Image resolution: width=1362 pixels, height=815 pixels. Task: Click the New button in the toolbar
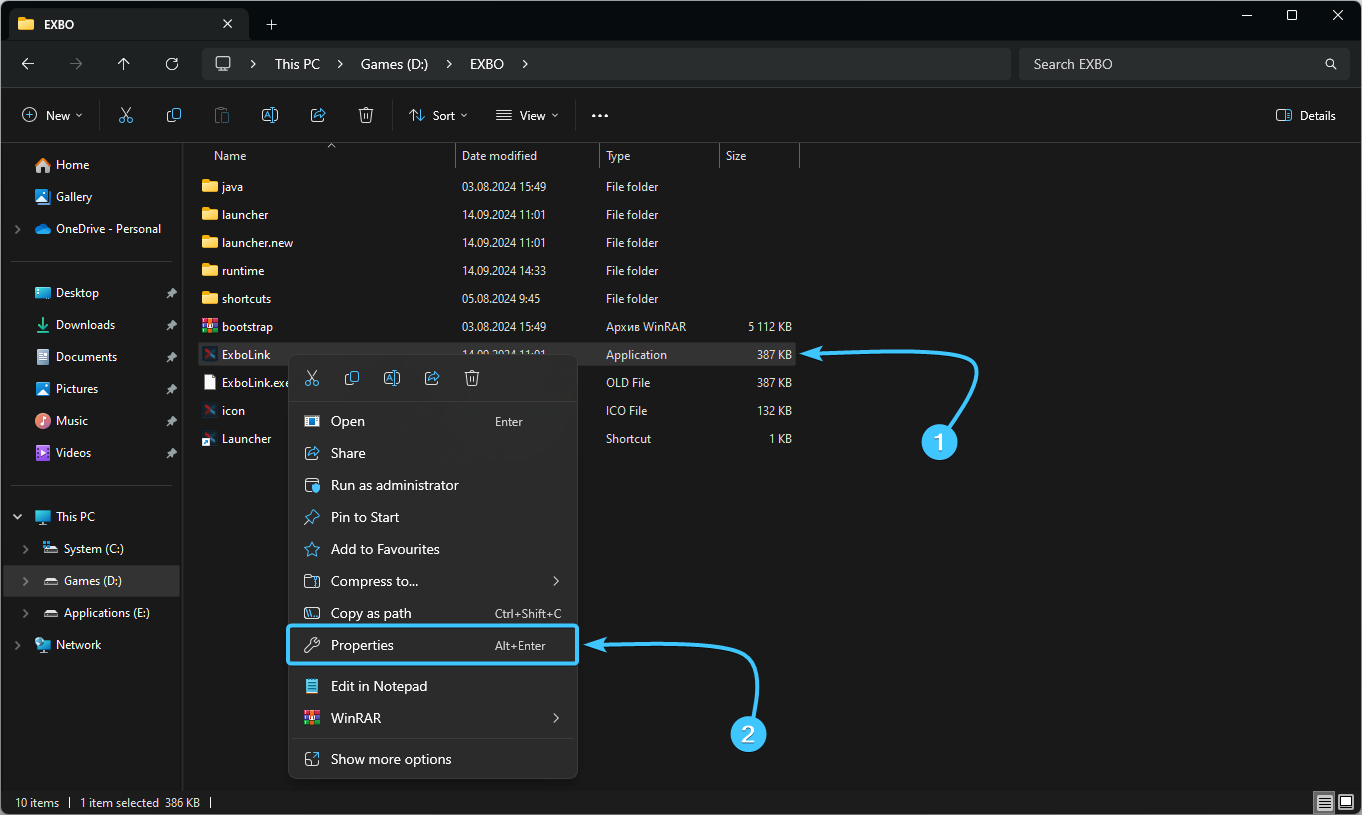(x=53, y=116)
